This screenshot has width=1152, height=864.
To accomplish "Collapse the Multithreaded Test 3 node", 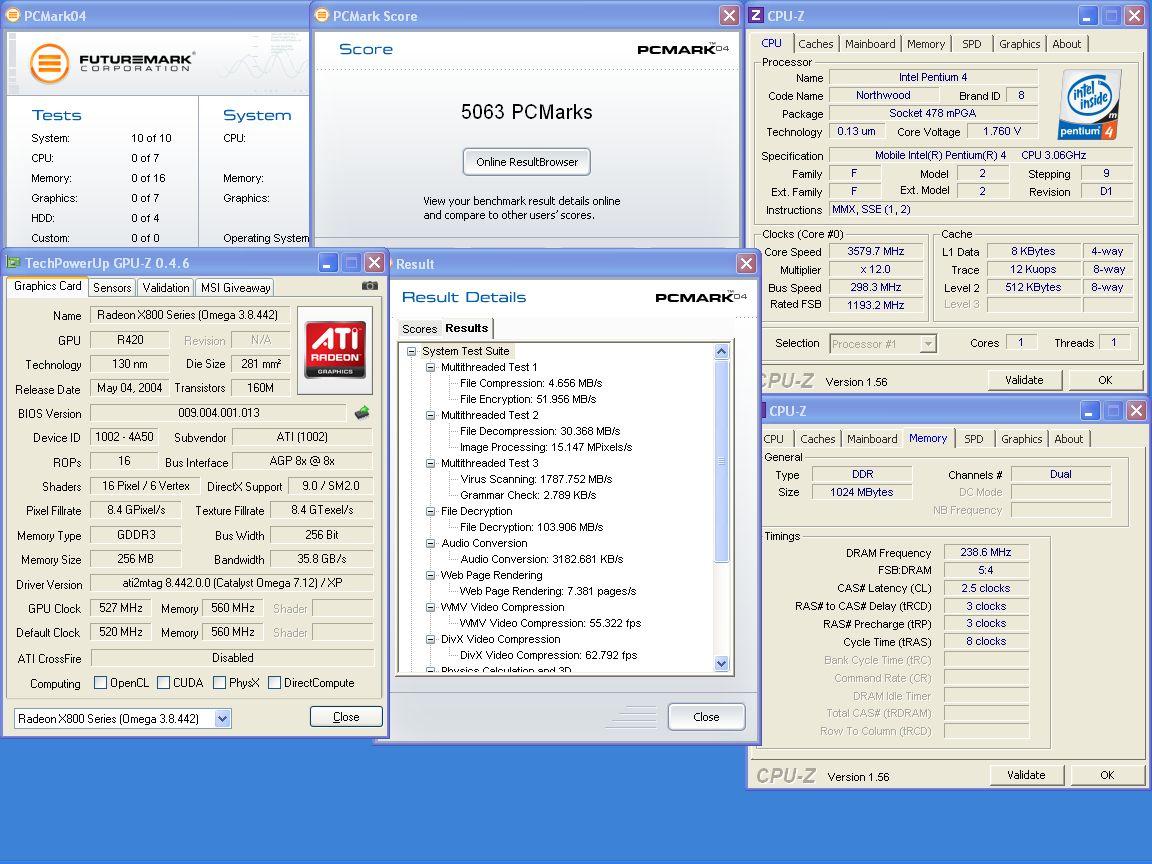I will pos(431,464).
